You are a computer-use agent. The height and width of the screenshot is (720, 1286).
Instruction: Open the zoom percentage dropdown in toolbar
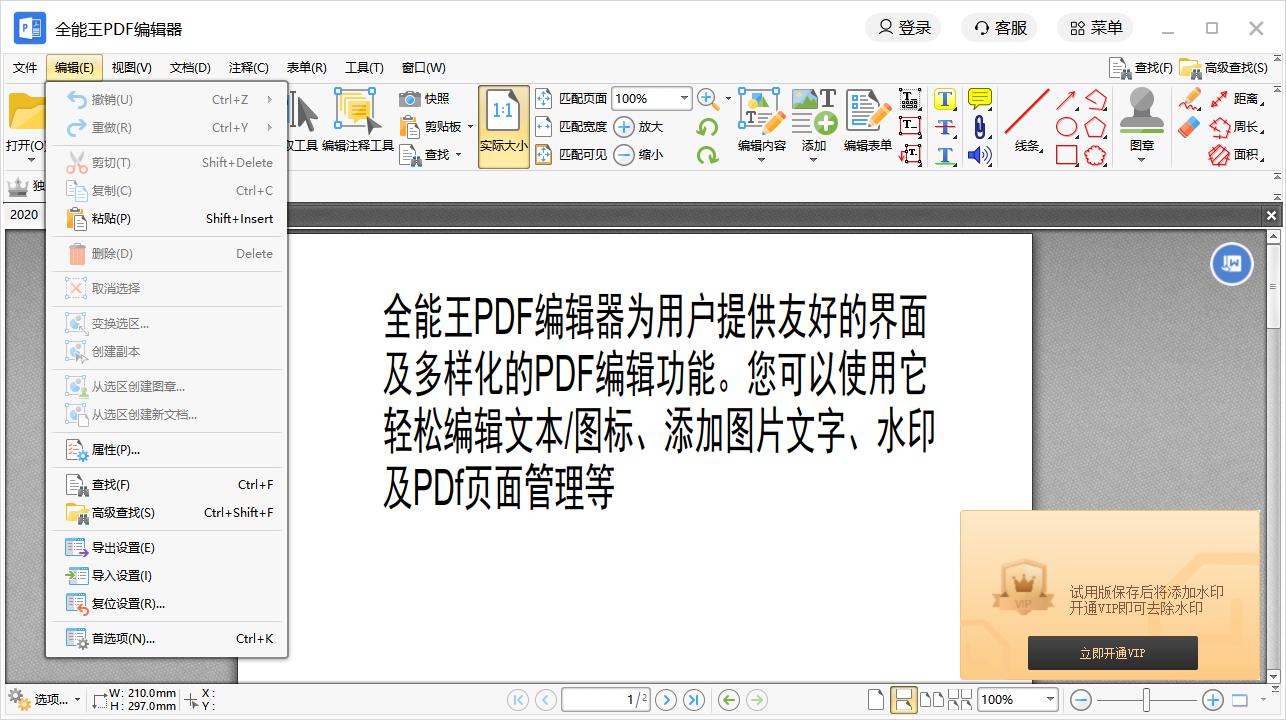coord(684,98)
